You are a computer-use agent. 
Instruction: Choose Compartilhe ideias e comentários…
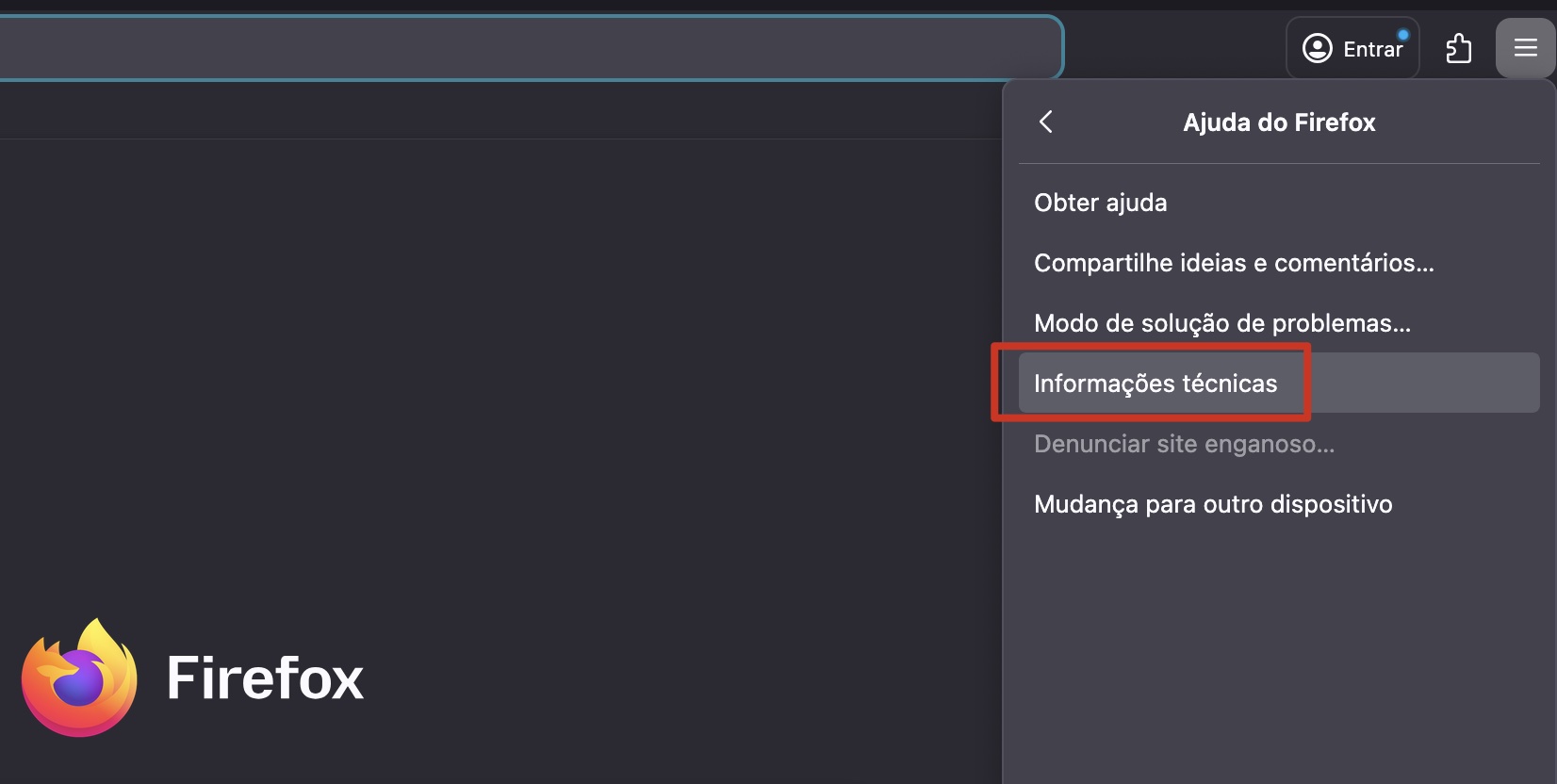click(x=1279, y=263)
